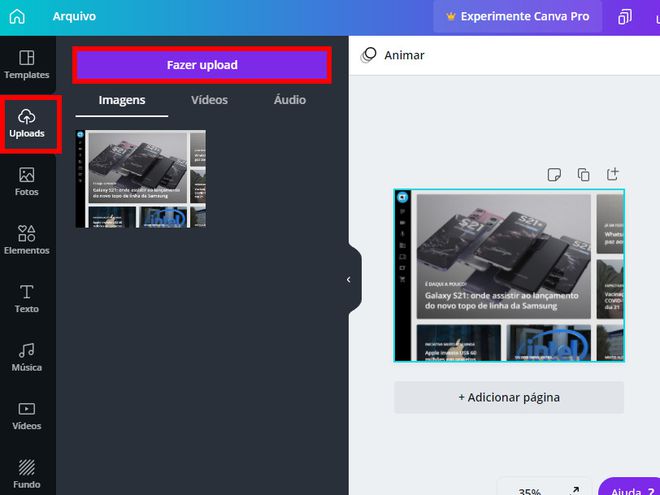Image resolution: width=660 pixels, height=495 pixels.
Task: Open Texto sidebar panel
Action: click(x=27, y=299)
